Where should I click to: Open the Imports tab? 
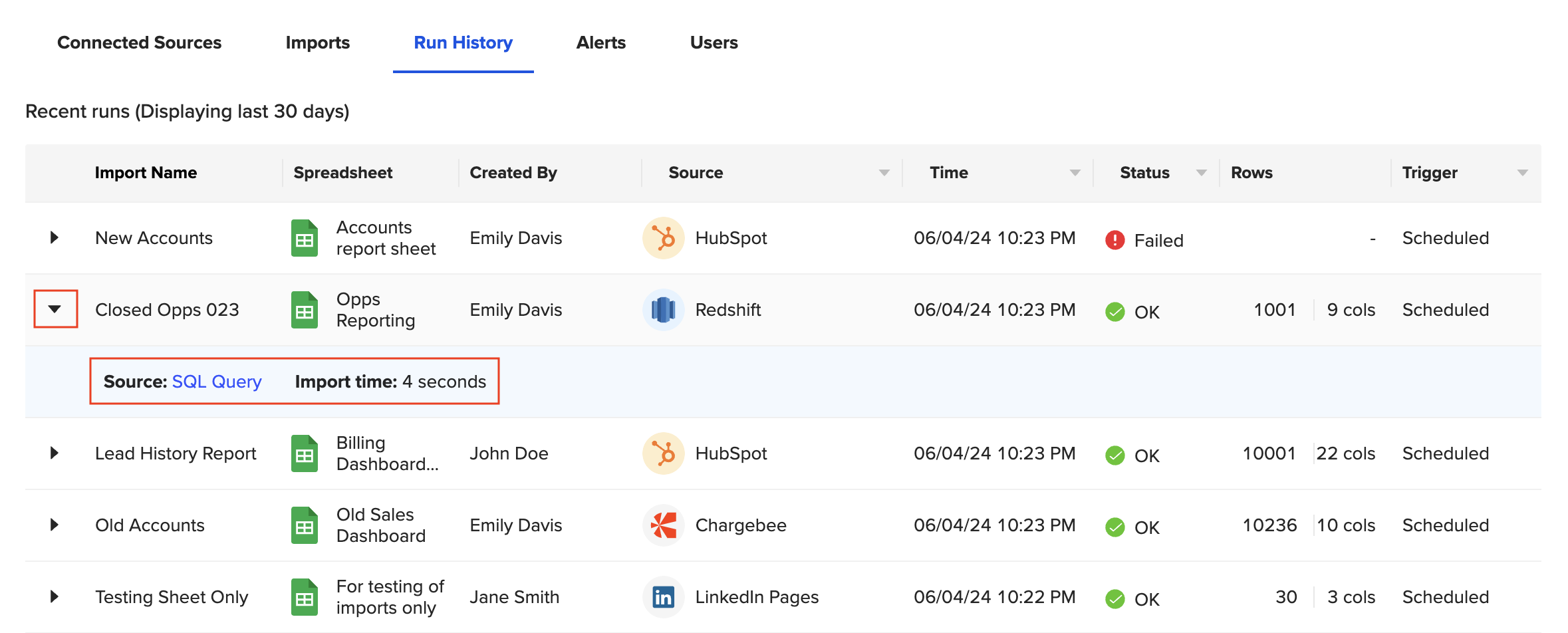[317, 43]
